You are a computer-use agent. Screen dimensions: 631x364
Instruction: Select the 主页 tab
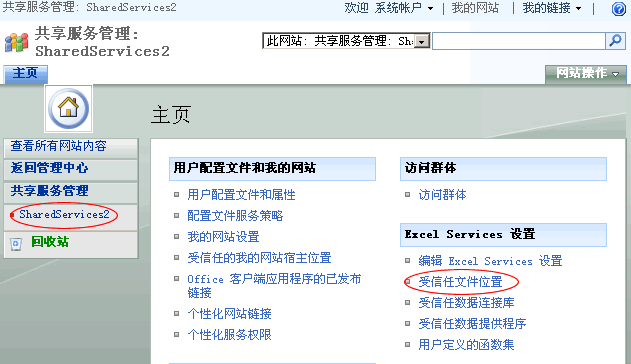(25, 74)
